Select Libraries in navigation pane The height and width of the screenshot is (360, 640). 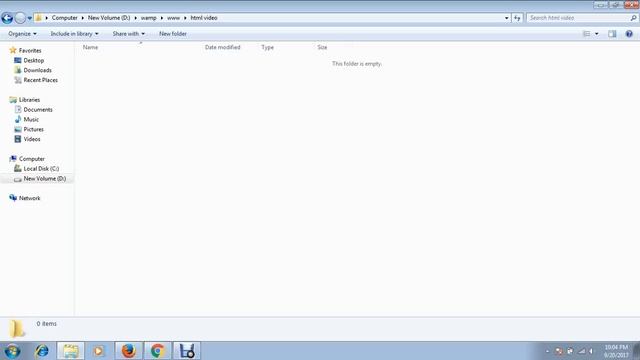[29, 100]
